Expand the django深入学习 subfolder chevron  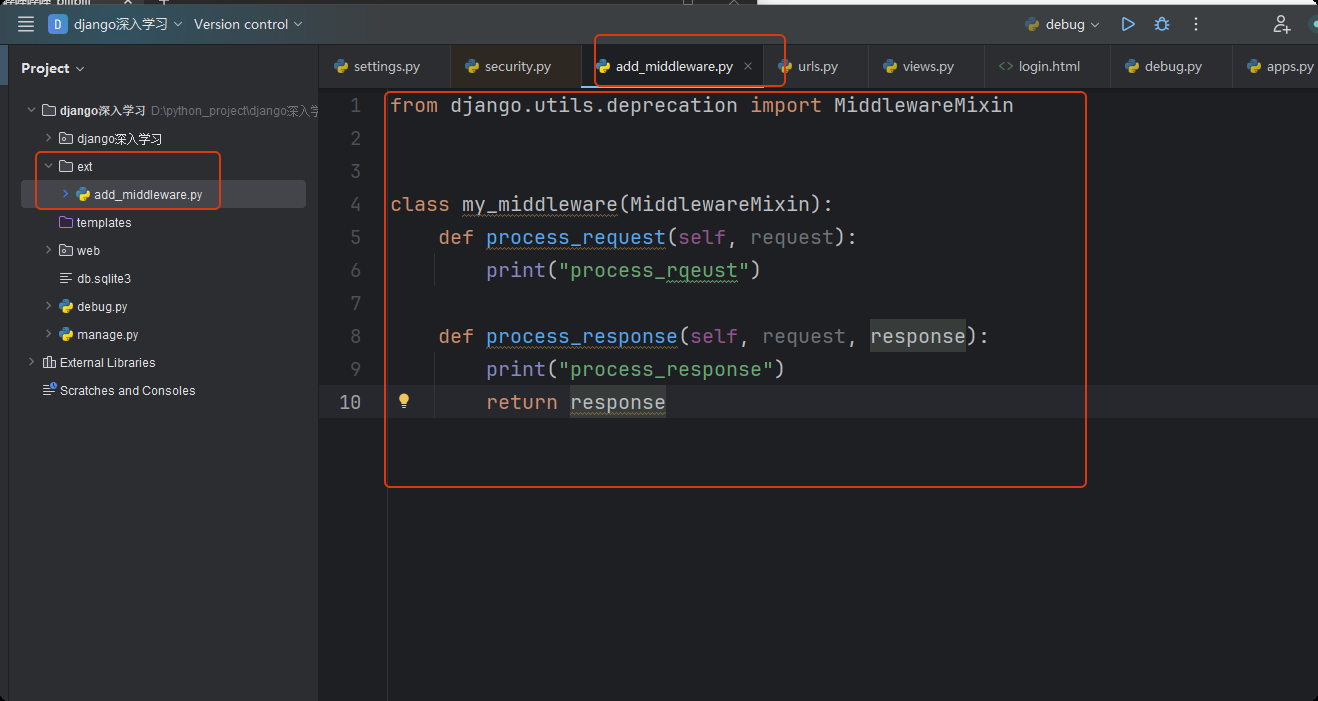click(48, 138)
